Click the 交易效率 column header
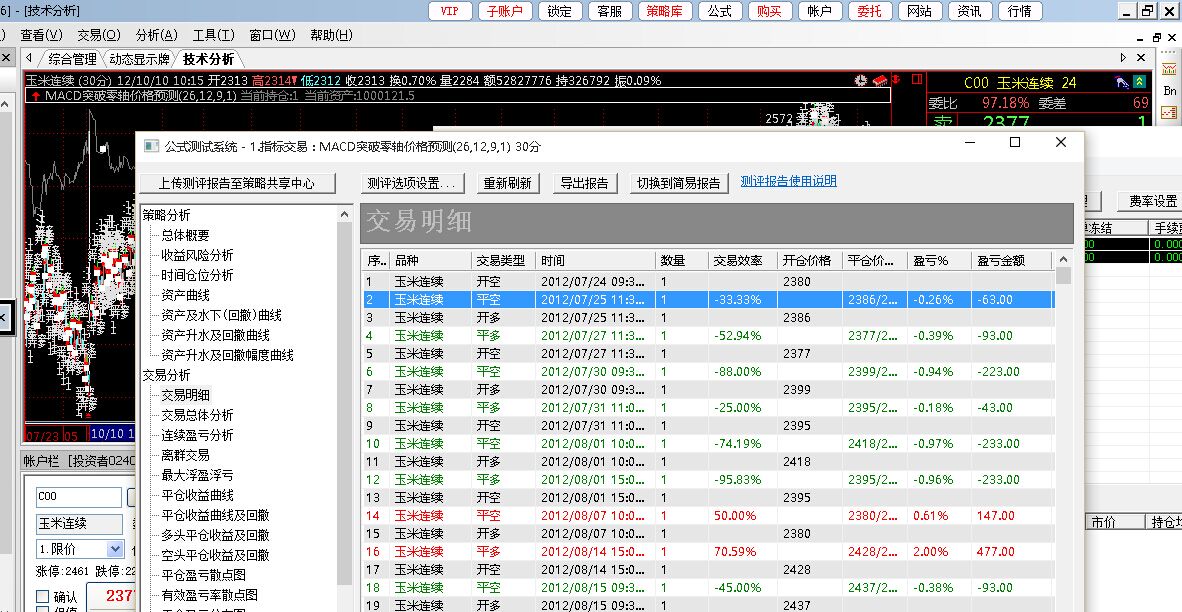This screenshot has height=612, width=1182. (x=742, y=260)
